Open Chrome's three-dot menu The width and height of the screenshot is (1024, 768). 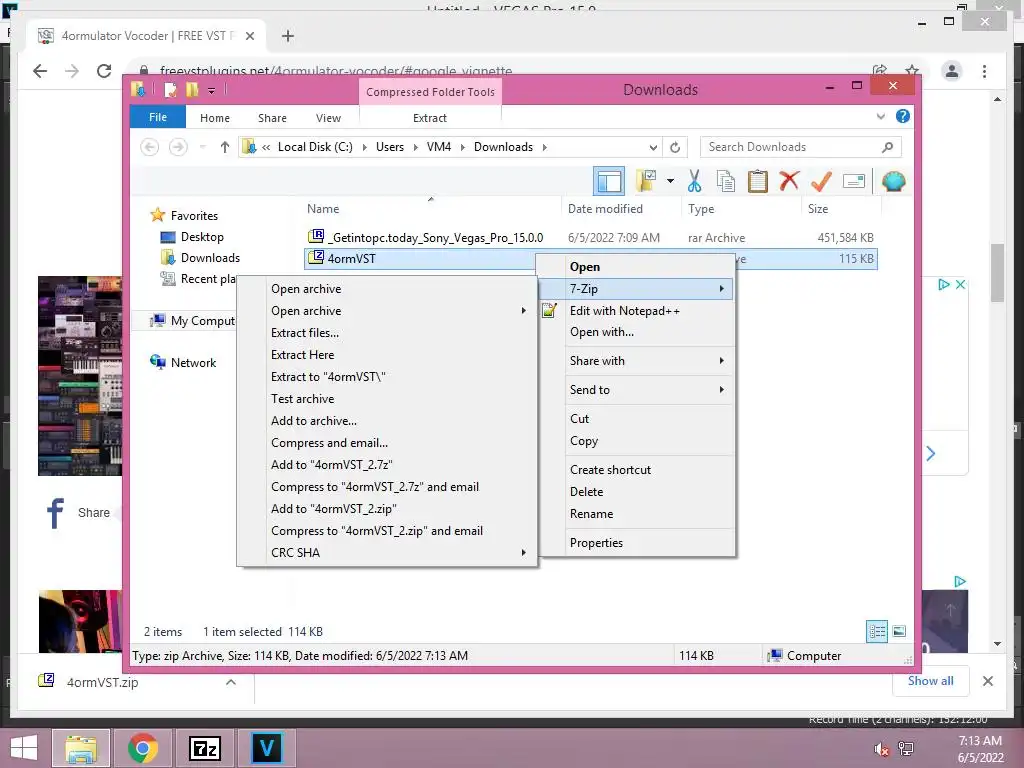[x=984, y=71]
